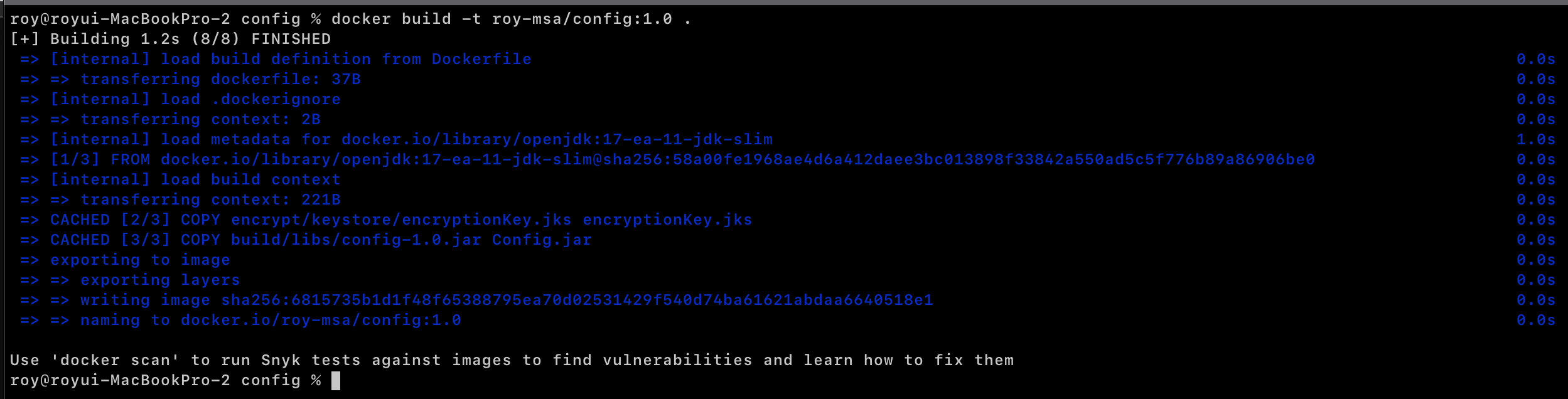Click the 1.0s timing value on the right
This screenshot has width=1568, height=399.
coord(1535,139)
